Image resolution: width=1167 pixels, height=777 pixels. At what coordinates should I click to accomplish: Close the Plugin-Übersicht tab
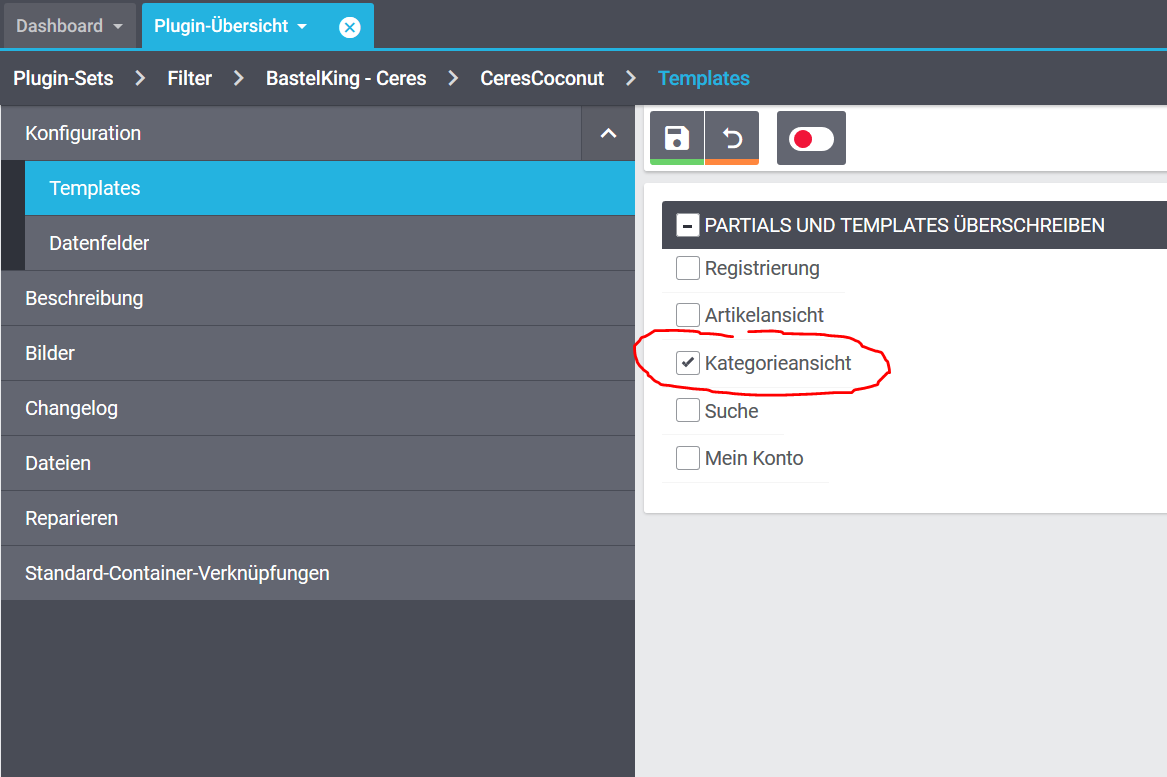coord(349,27)
